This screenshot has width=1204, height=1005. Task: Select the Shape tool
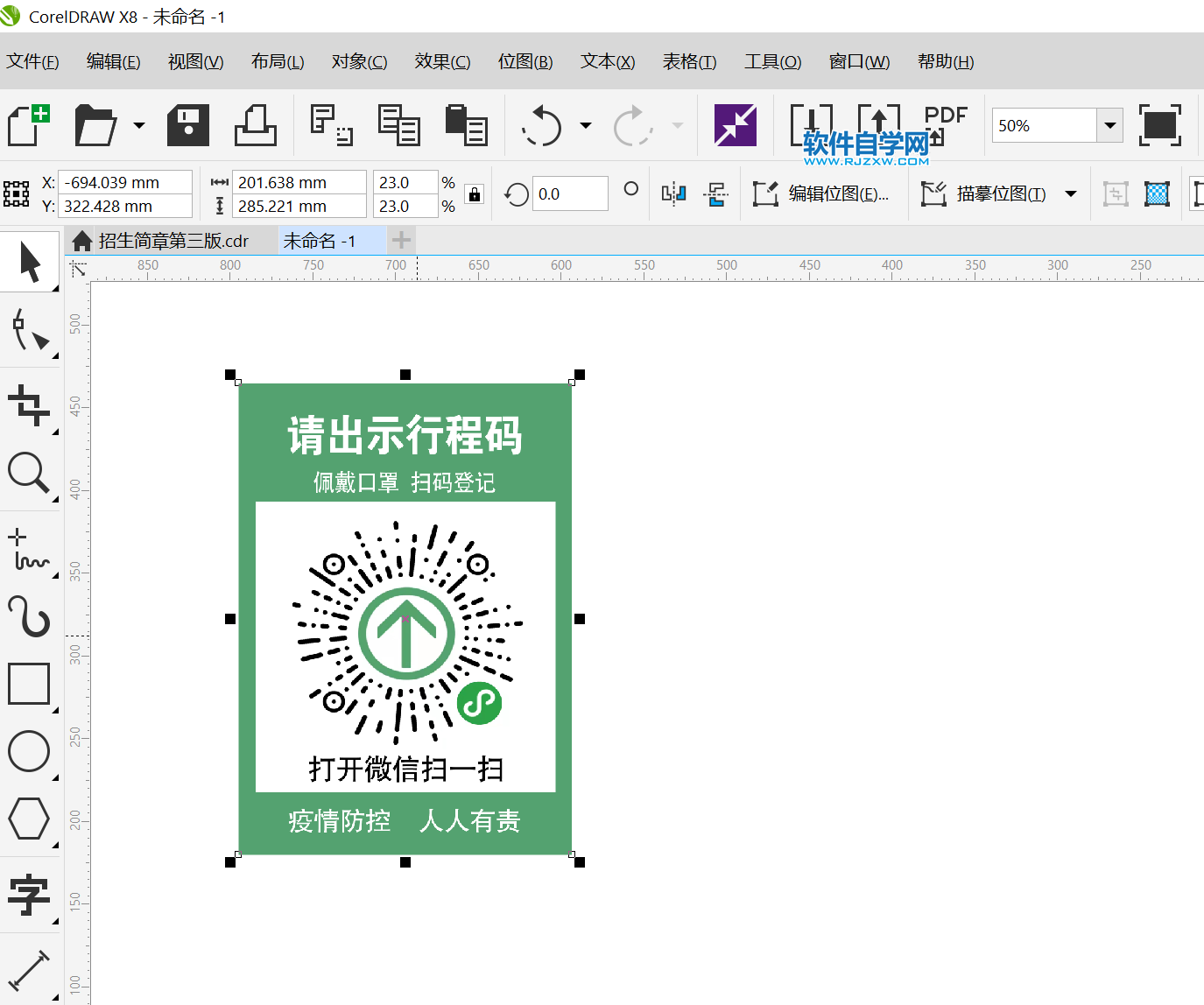(x=29, y=331)
